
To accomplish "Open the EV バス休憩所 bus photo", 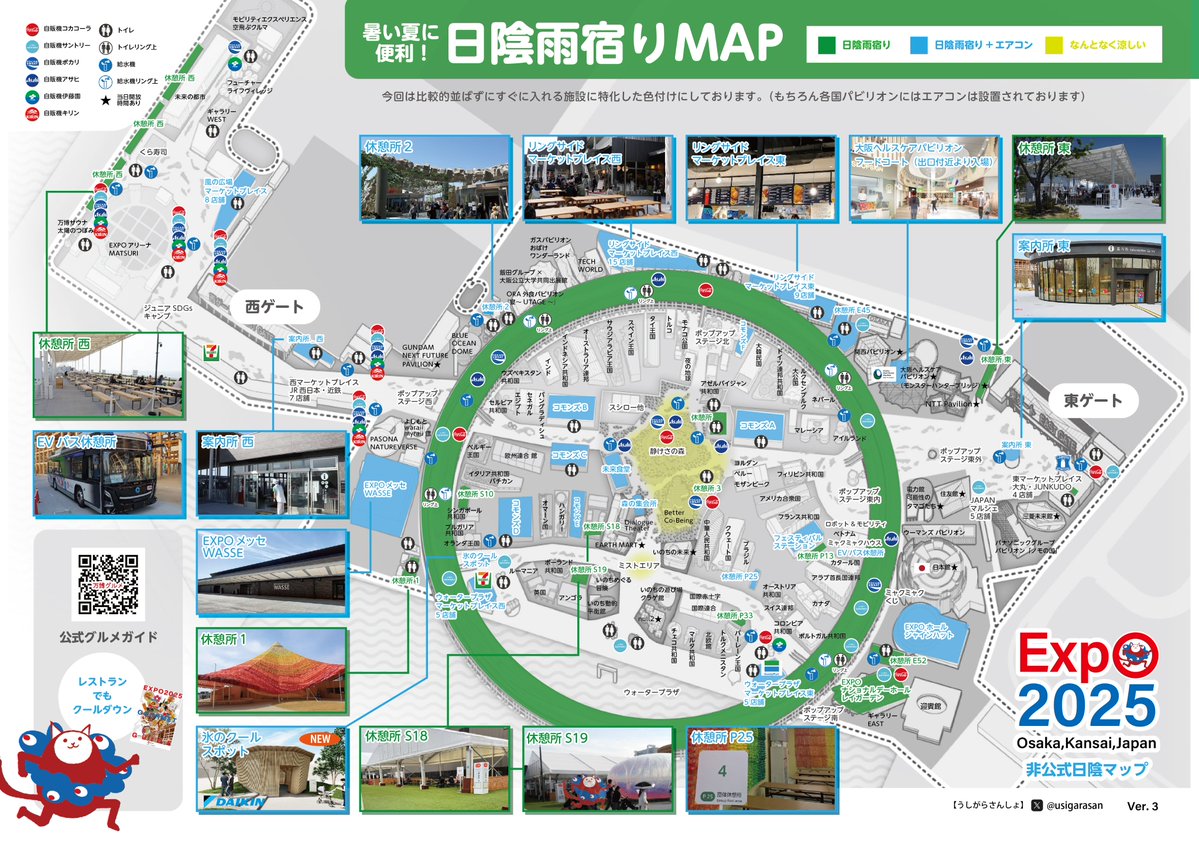I will coord(109,474).
